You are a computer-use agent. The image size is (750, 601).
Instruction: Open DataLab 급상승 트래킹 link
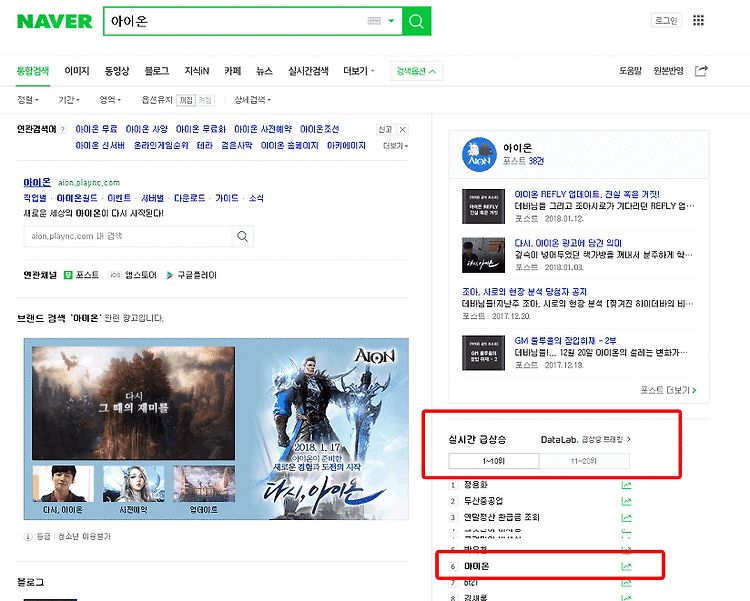coord(586,439)
